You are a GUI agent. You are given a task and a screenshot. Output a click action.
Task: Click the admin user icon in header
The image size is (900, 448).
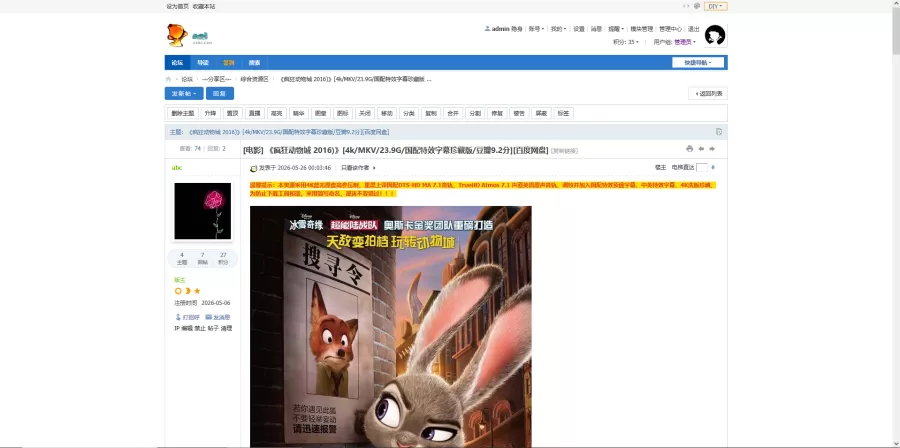[x=487, y=29]
